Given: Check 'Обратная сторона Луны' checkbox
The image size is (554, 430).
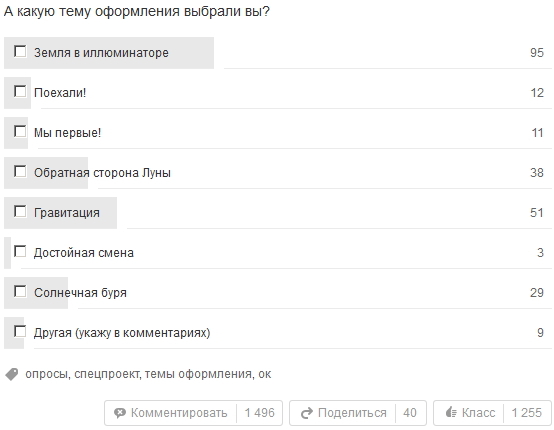Looking at the screenshot, I should pos(20,171).
